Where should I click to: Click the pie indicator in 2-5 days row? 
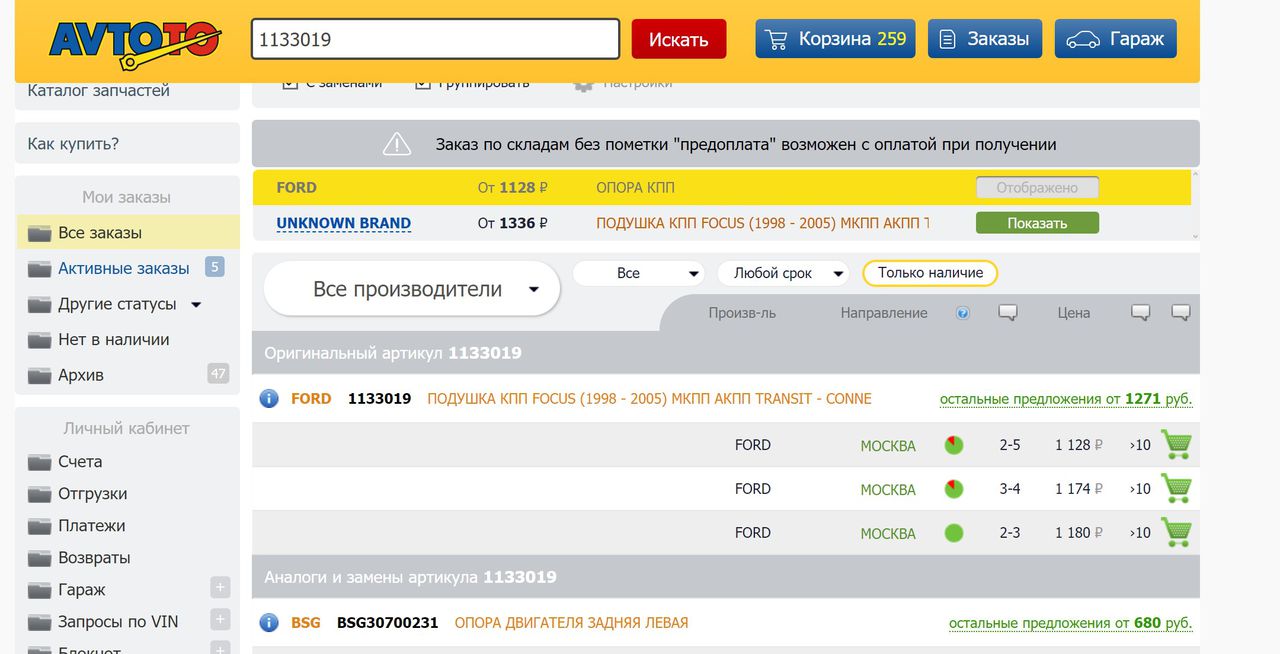point(954,445)
